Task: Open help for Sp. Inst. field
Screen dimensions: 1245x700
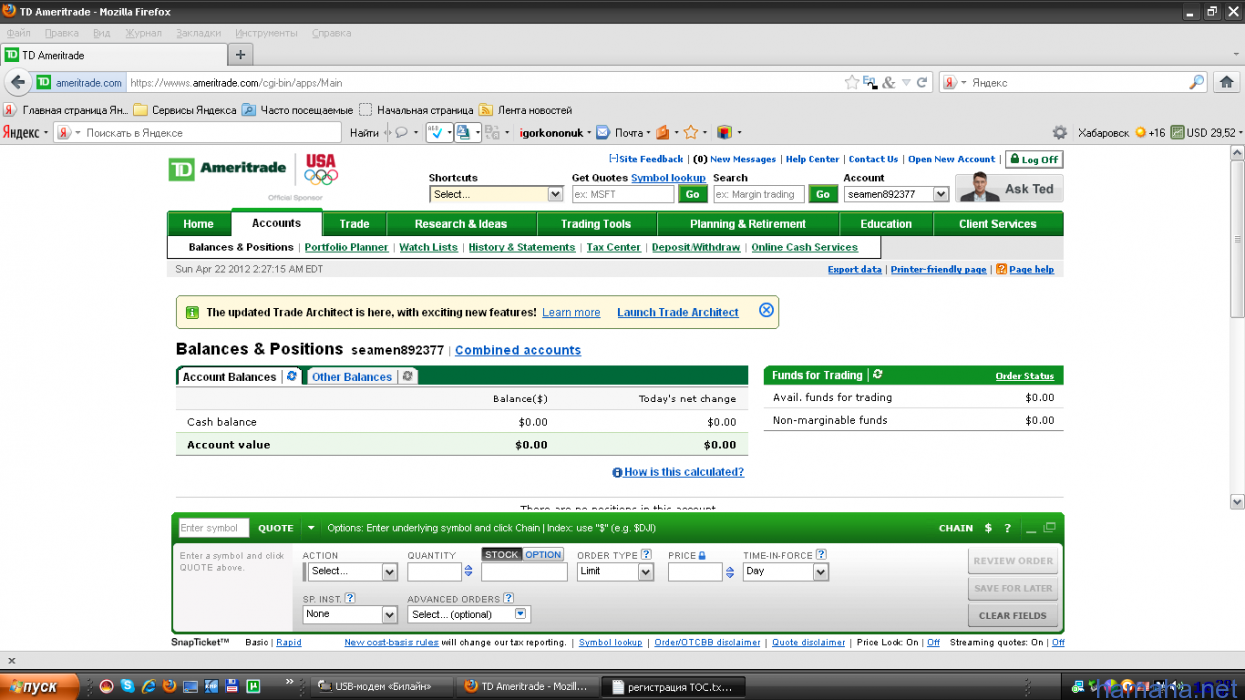Action: (350, 598)
